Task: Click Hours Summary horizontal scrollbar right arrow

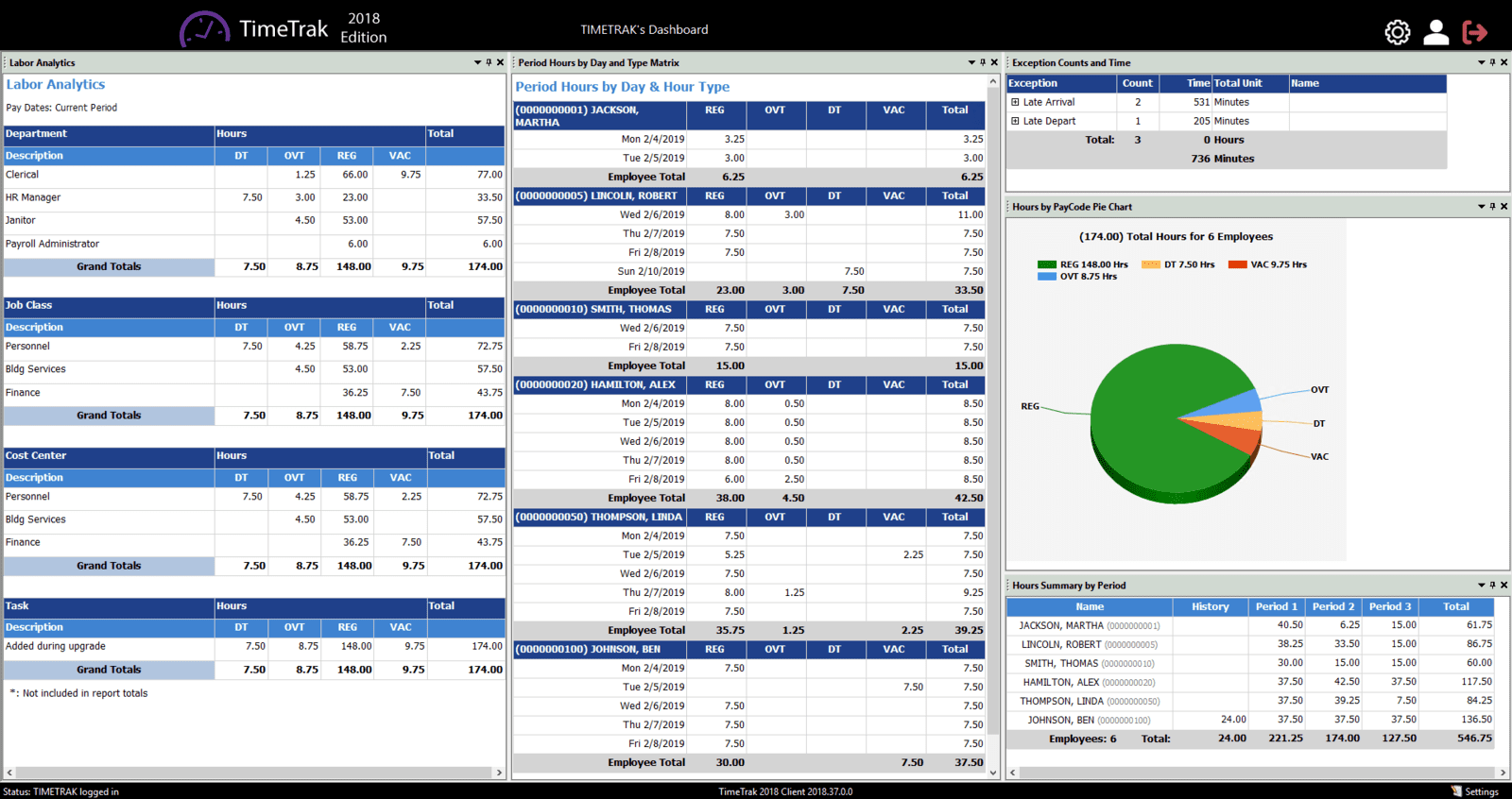Action: [1503, 773]
